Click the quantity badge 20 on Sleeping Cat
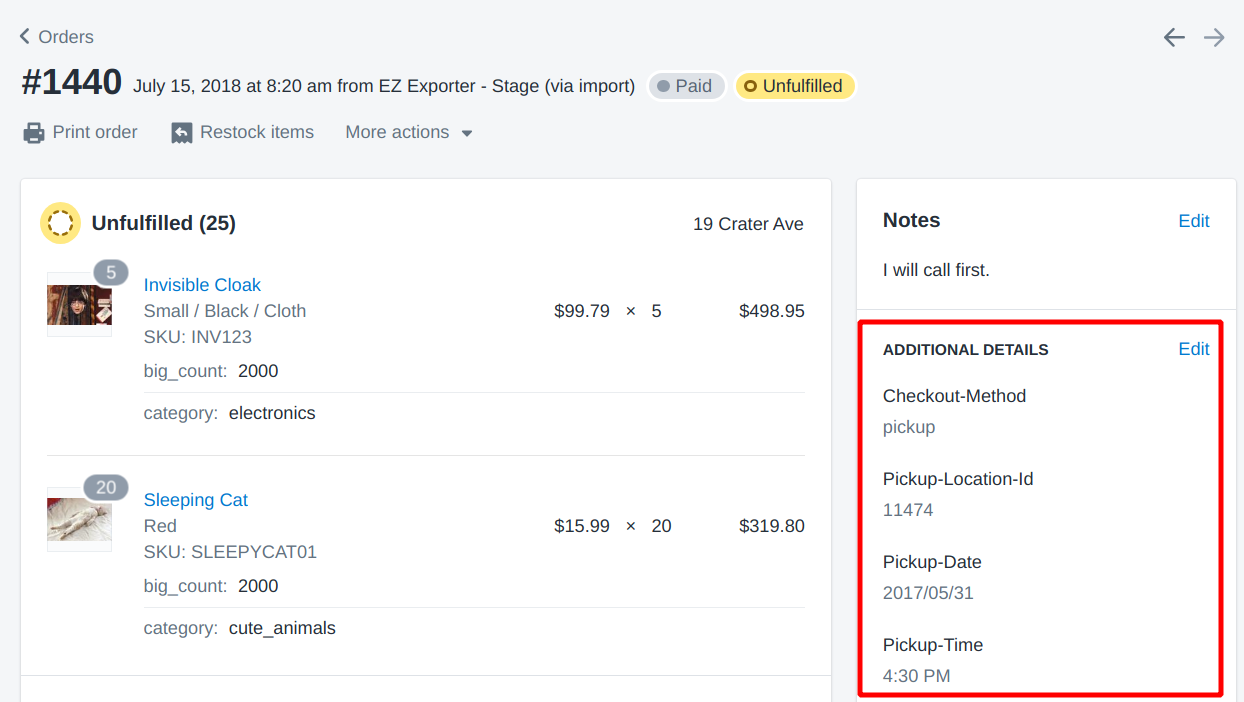The height and width of the screenshot is (702, 1244). point(106,487)
